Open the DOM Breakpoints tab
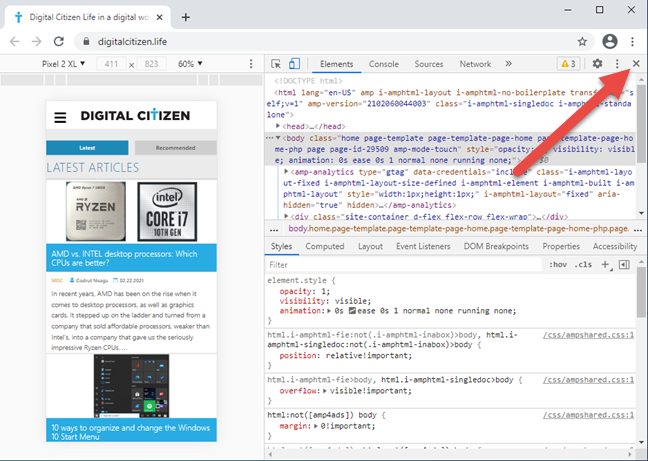Image resolution: width=648 pixels, height=461 pixels. click(496, 246)
